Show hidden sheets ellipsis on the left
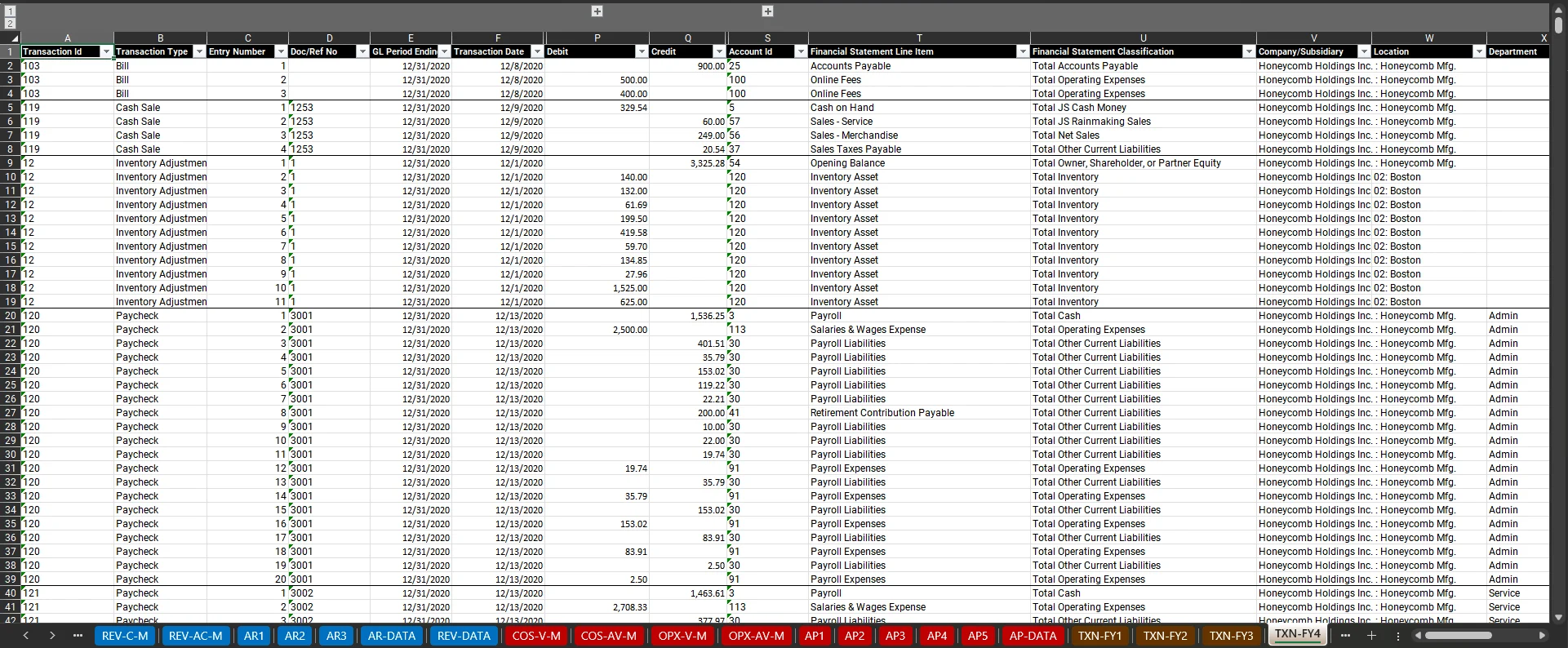Image resolution: width=1568 pixels, height=648 pixels. 78,635
